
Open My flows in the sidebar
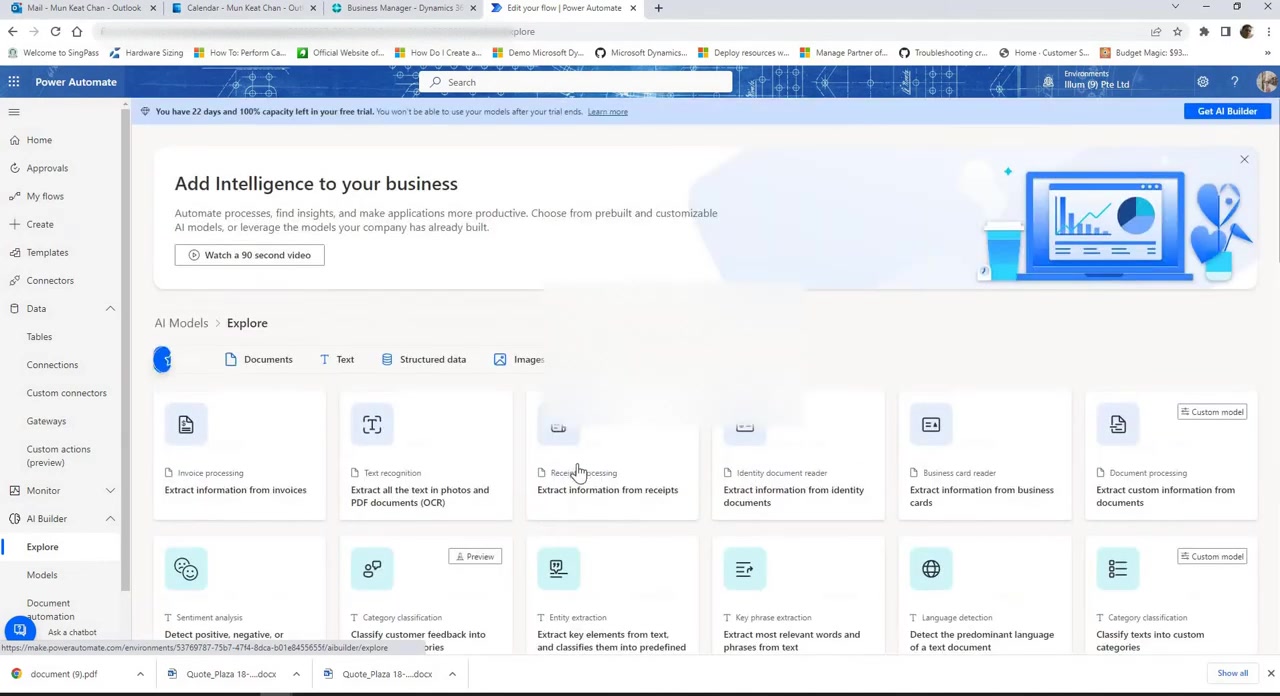pyautogui.click(x=45, y=196)
